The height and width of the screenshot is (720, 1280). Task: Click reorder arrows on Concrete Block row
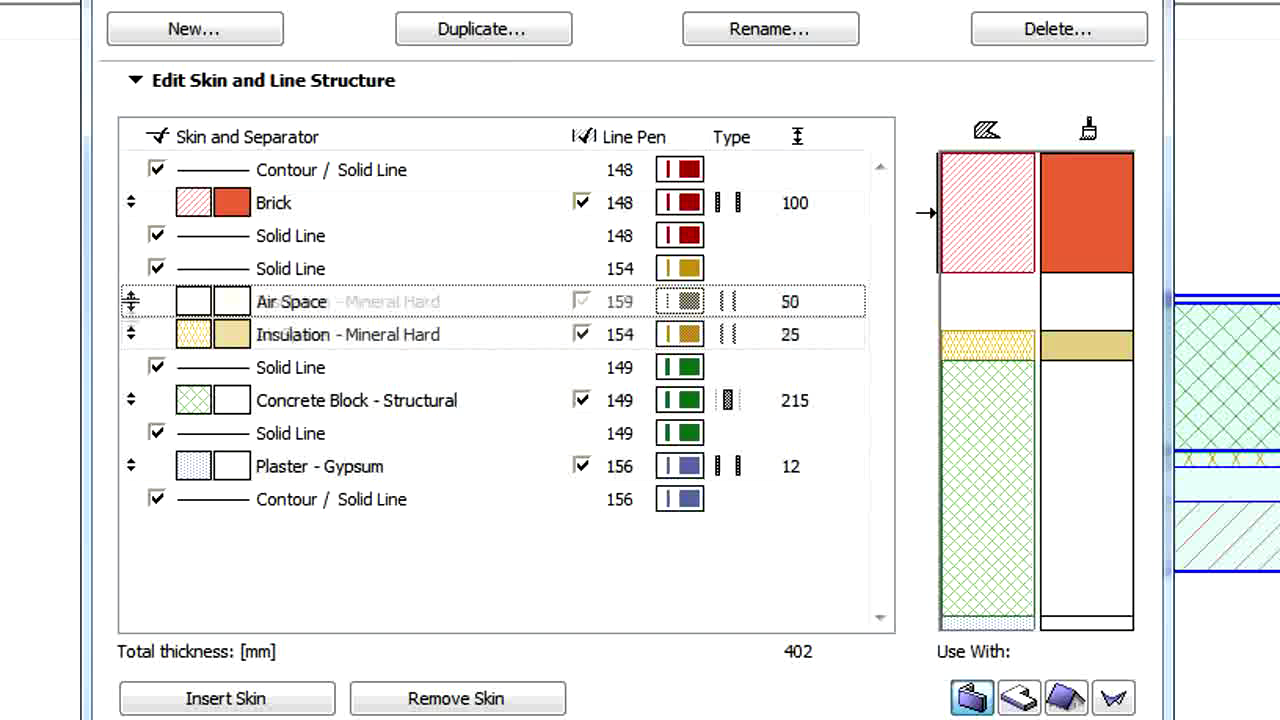(131, 401)
